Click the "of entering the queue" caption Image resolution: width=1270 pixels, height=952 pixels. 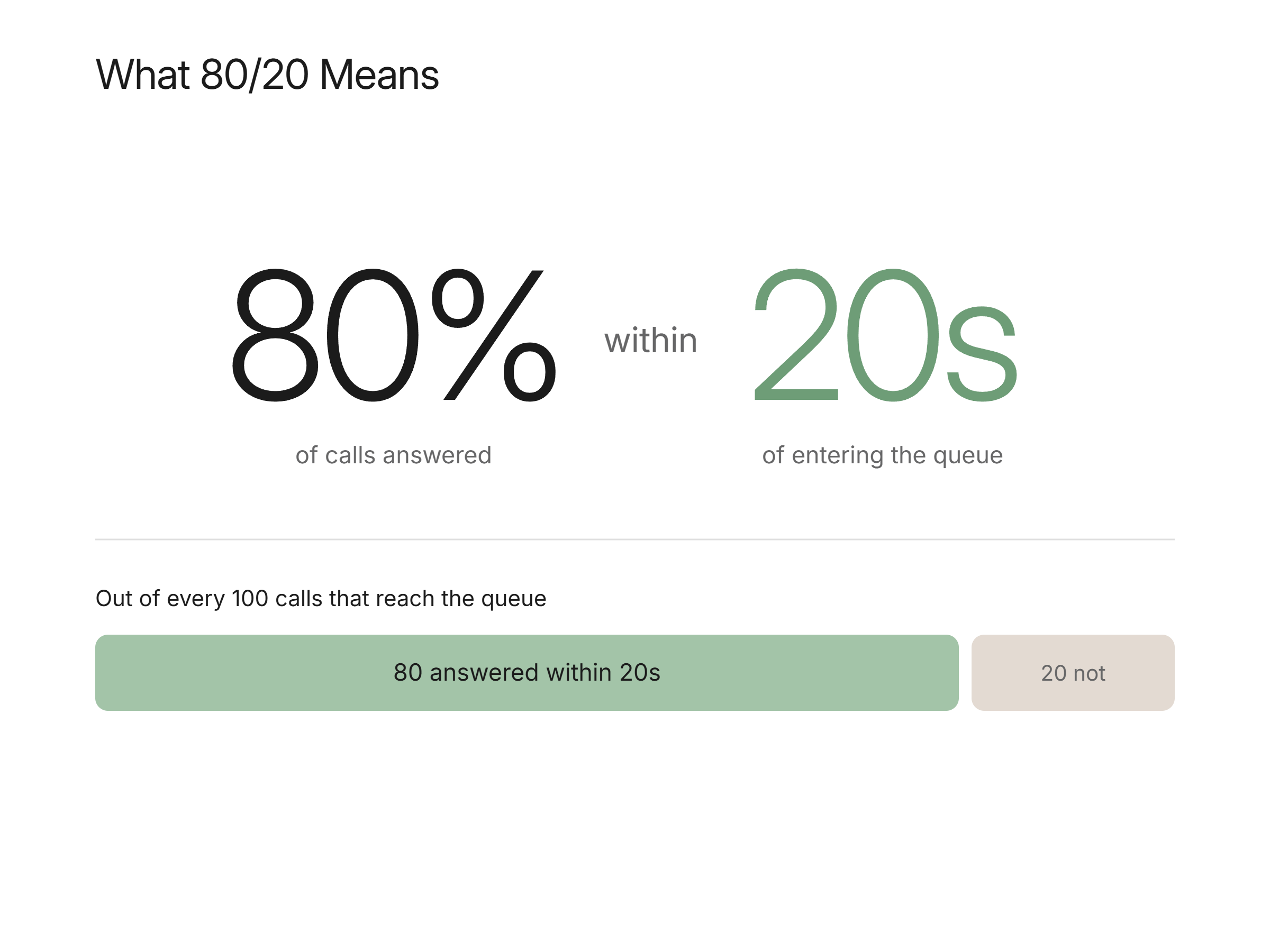click(883, 455)
